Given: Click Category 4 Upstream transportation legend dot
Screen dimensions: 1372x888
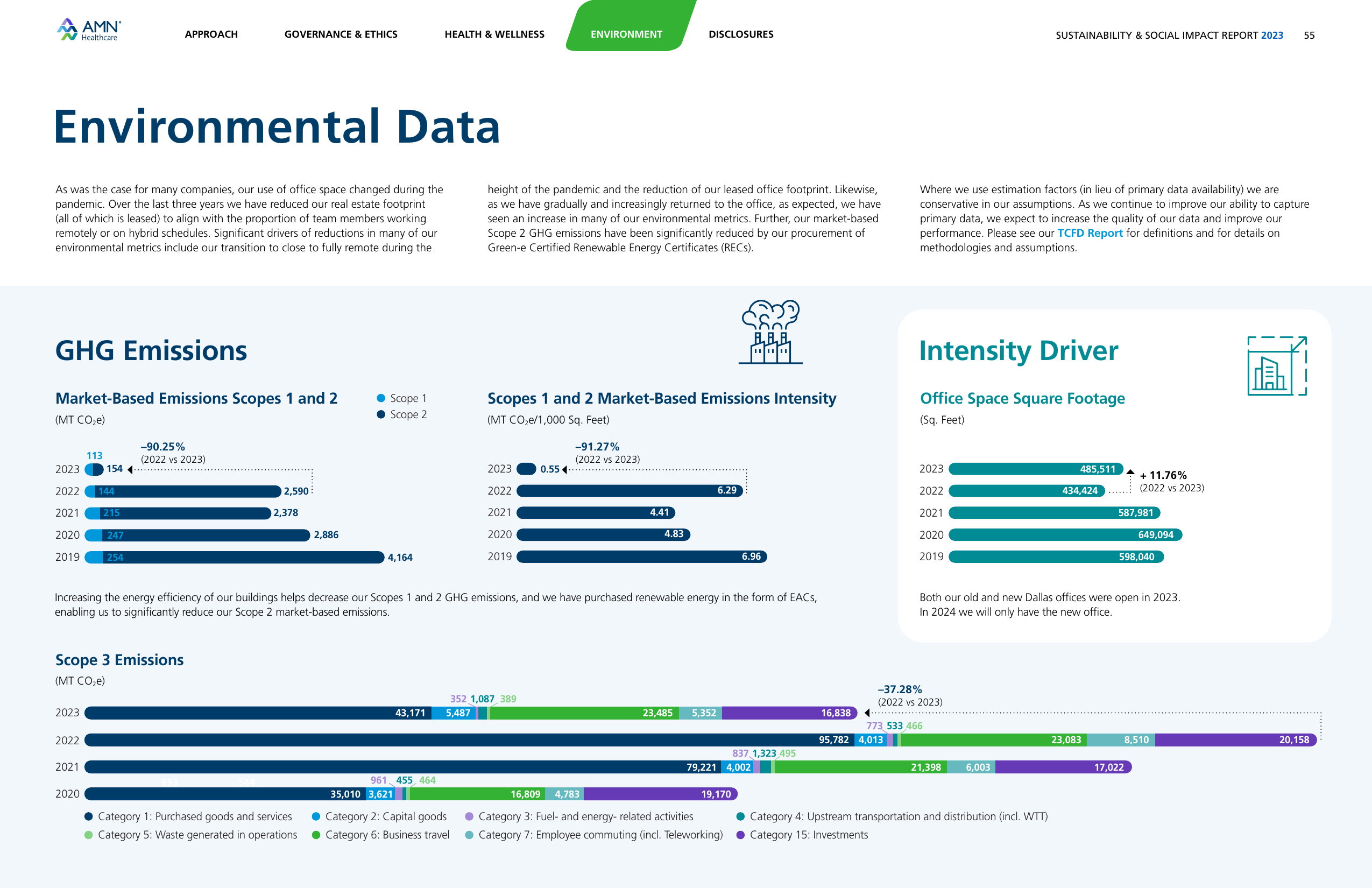Looking at the screenshot, I should pyautogui.click(x=741, y=816).
